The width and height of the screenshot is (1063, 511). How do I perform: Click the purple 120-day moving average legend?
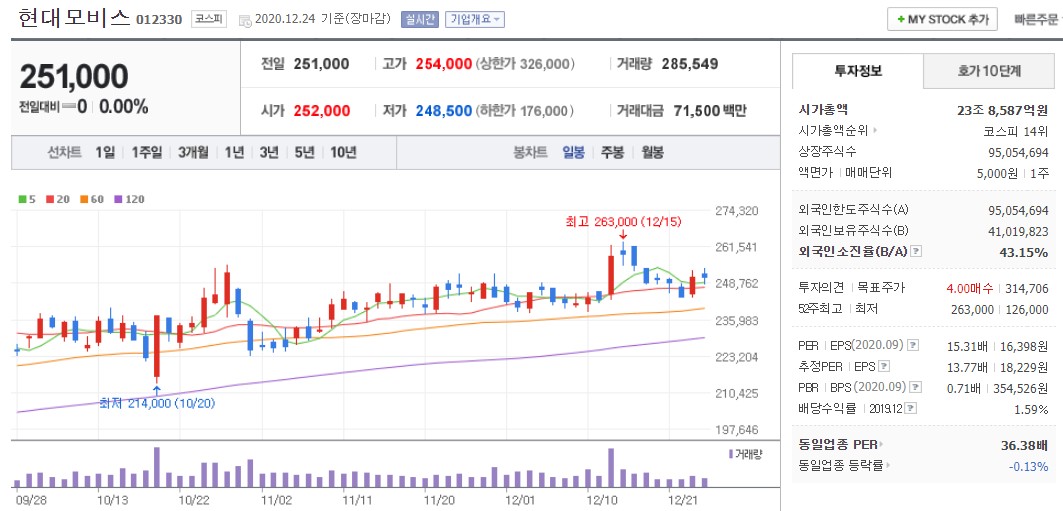[x=129, y=199]
